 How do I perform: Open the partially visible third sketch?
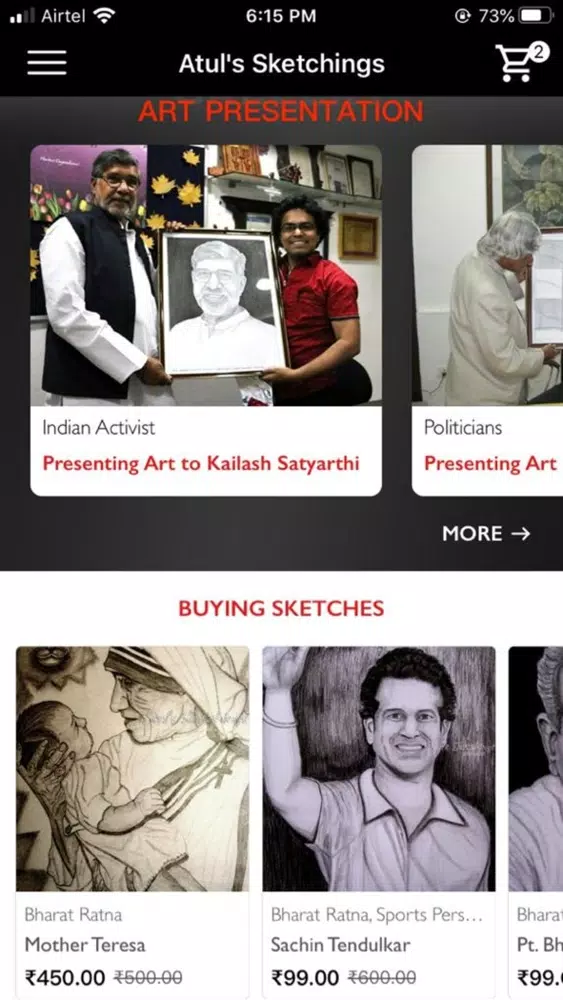(536, 823)
